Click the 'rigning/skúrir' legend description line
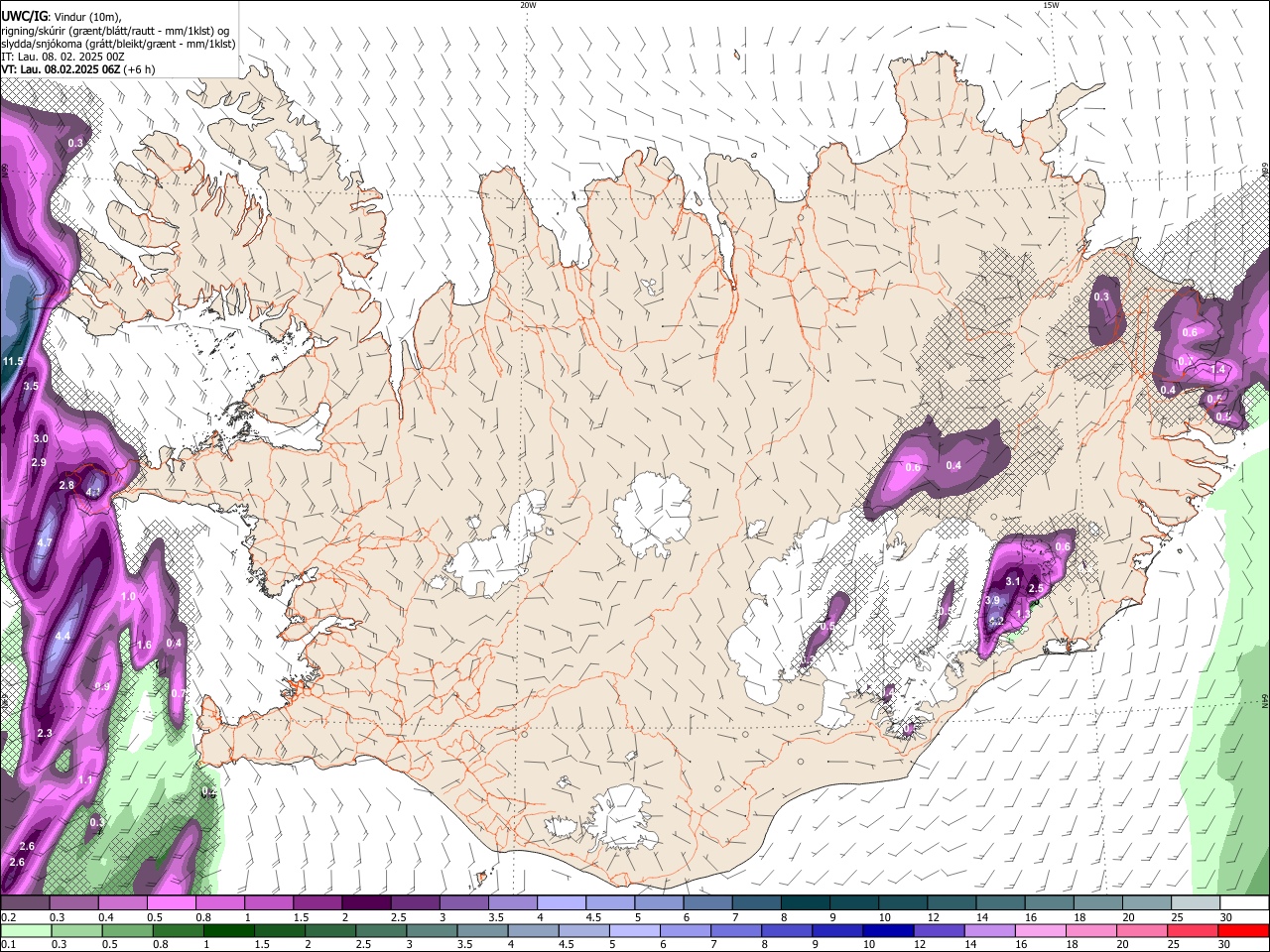Image resolution: width=1270 pixels, height=952 pixels. tap(114, 30)
